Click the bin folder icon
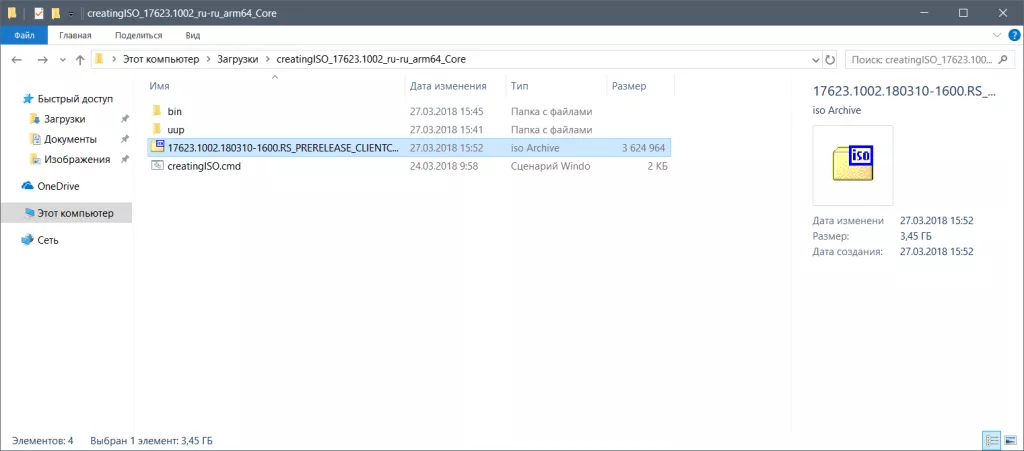 [x=157, y=111]
